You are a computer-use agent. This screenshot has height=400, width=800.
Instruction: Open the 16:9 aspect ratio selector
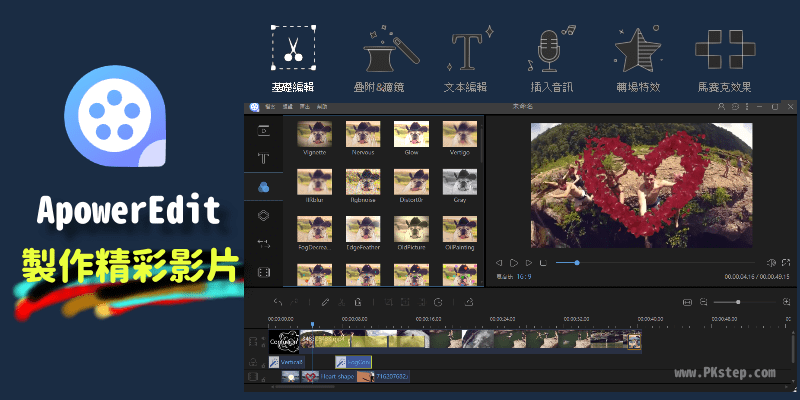tap(523, 277)
